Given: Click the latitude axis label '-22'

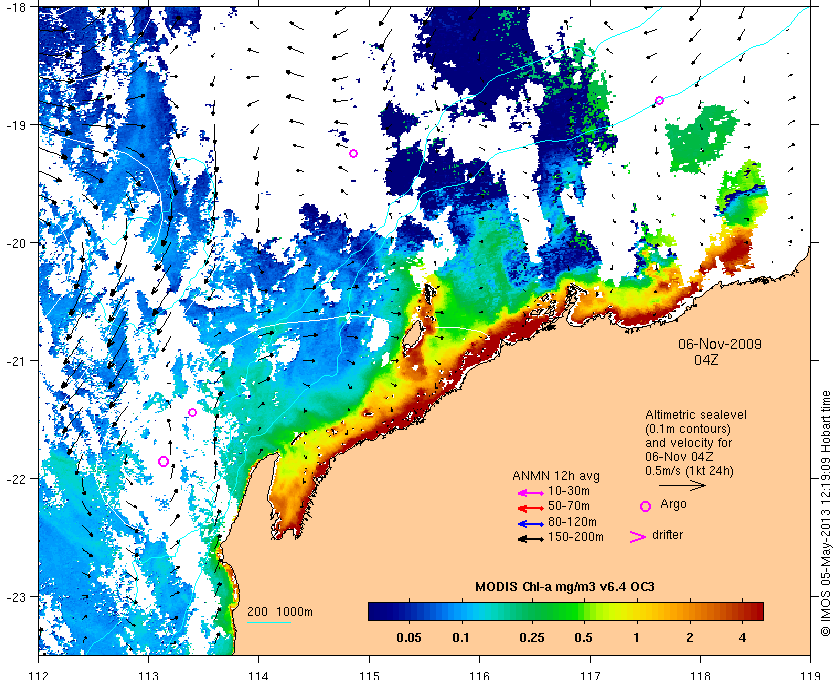Looking at the screenshot, I should pyautogui.click(x=15, y=479).
